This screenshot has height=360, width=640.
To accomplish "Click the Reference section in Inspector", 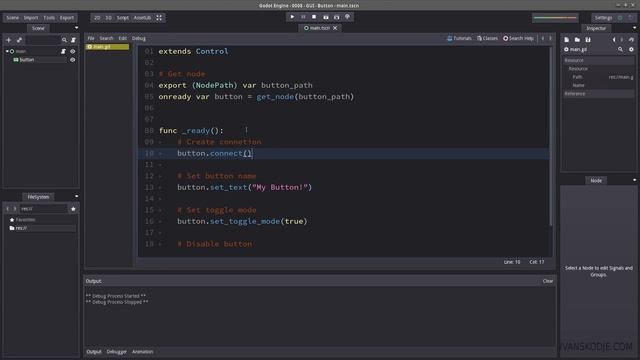I will [598, 93].
